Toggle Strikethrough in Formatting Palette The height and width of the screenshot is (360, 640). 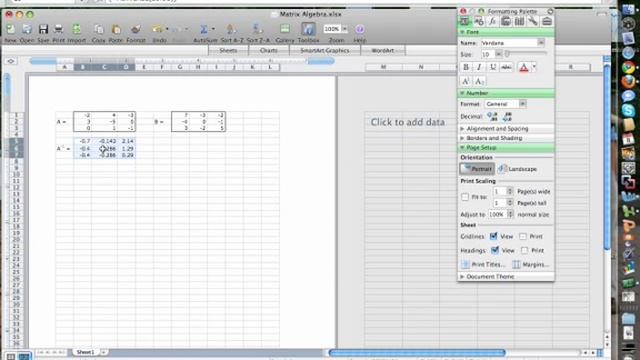click(x=506, y=67)
